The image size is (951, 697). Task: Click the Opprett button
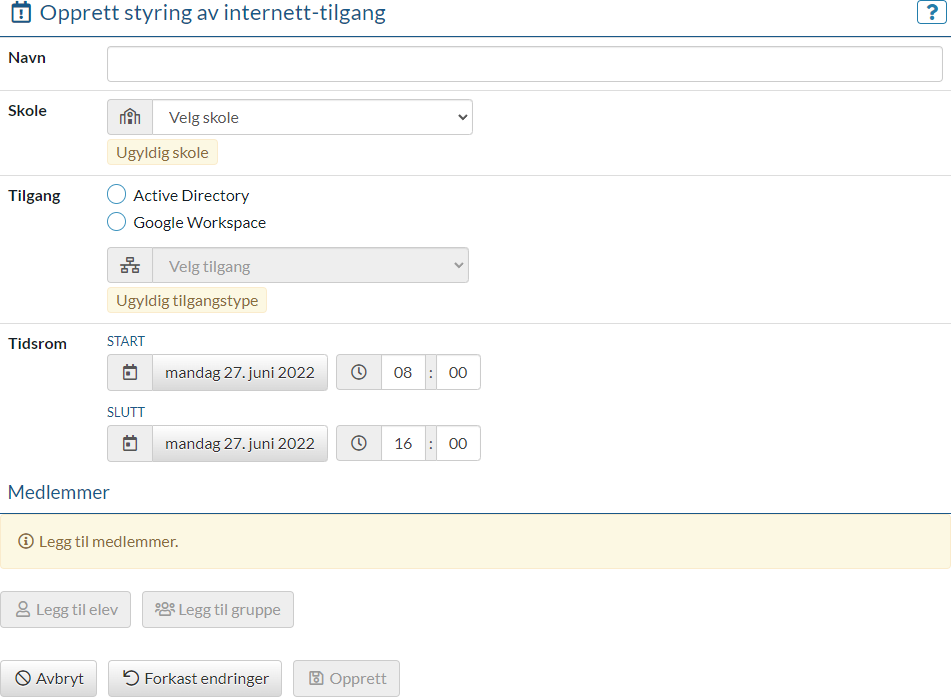coord(346,678)
